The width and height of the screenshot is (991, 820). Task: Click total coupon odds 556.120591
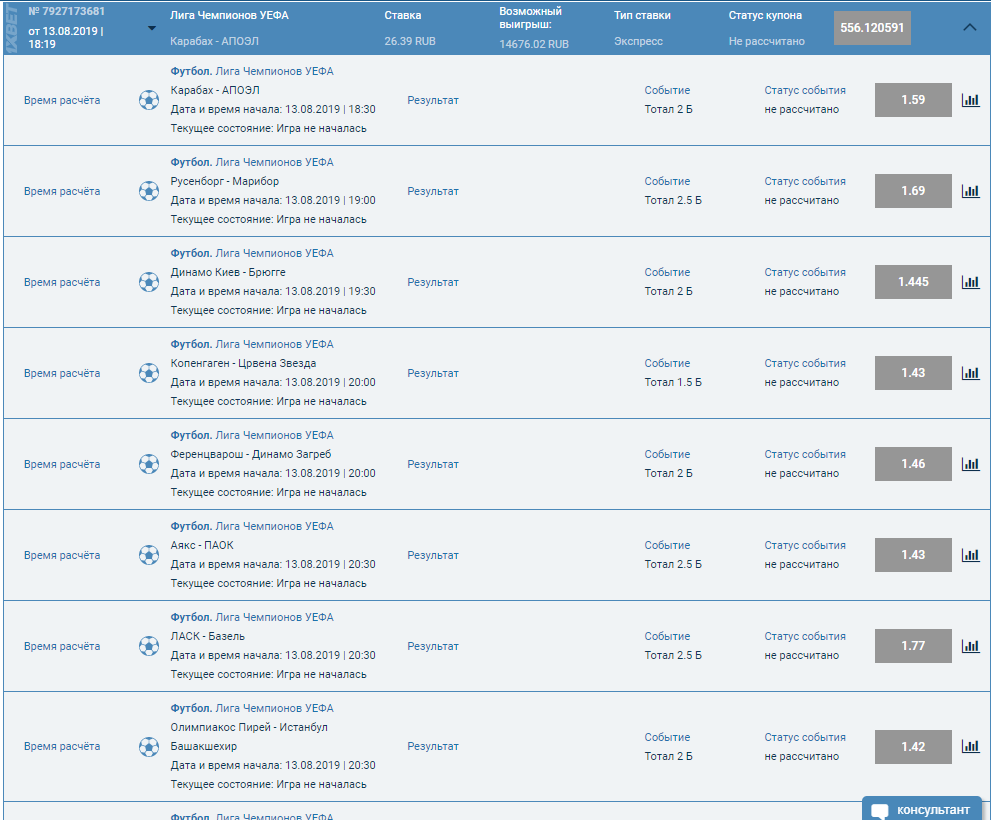pyautogui.click(x=872, y=28)
